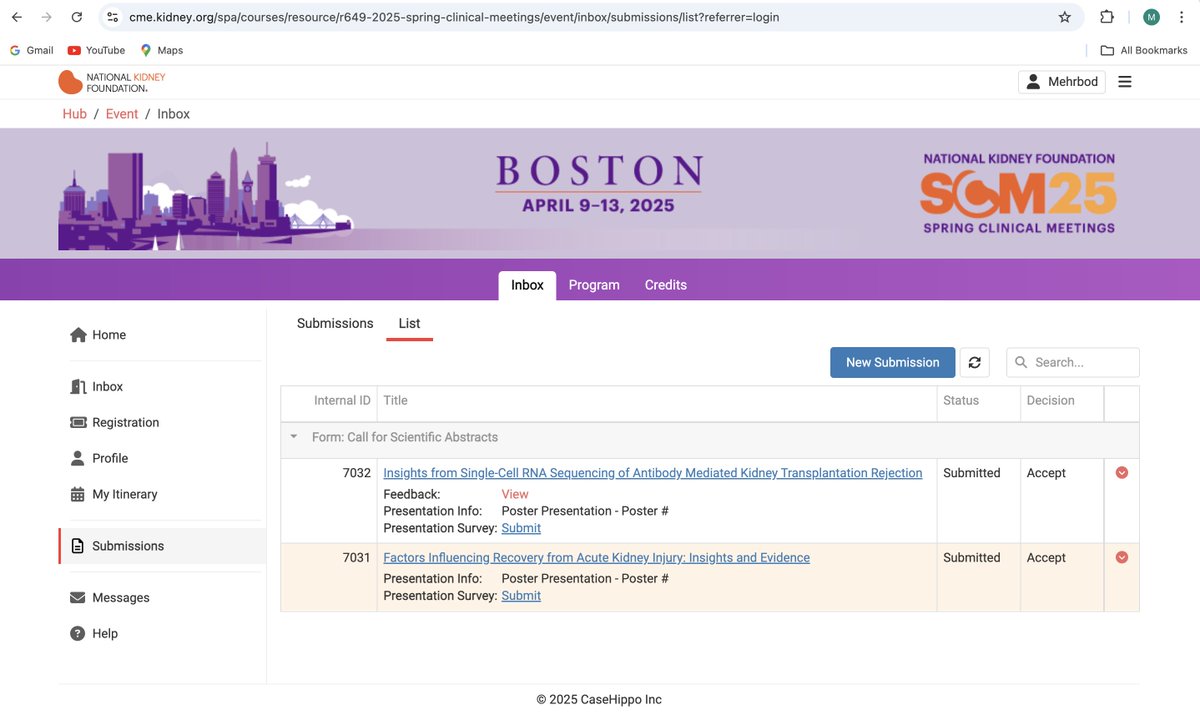Click the site info icon in address bar

(113, 17)
